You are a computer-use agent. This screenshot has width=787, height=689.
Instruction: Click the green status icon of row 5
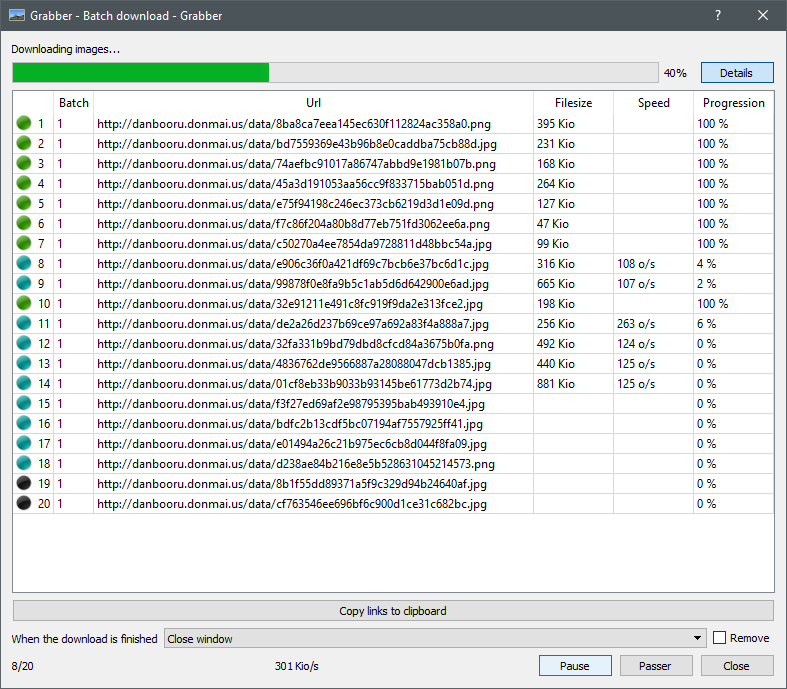click(24, 203)
